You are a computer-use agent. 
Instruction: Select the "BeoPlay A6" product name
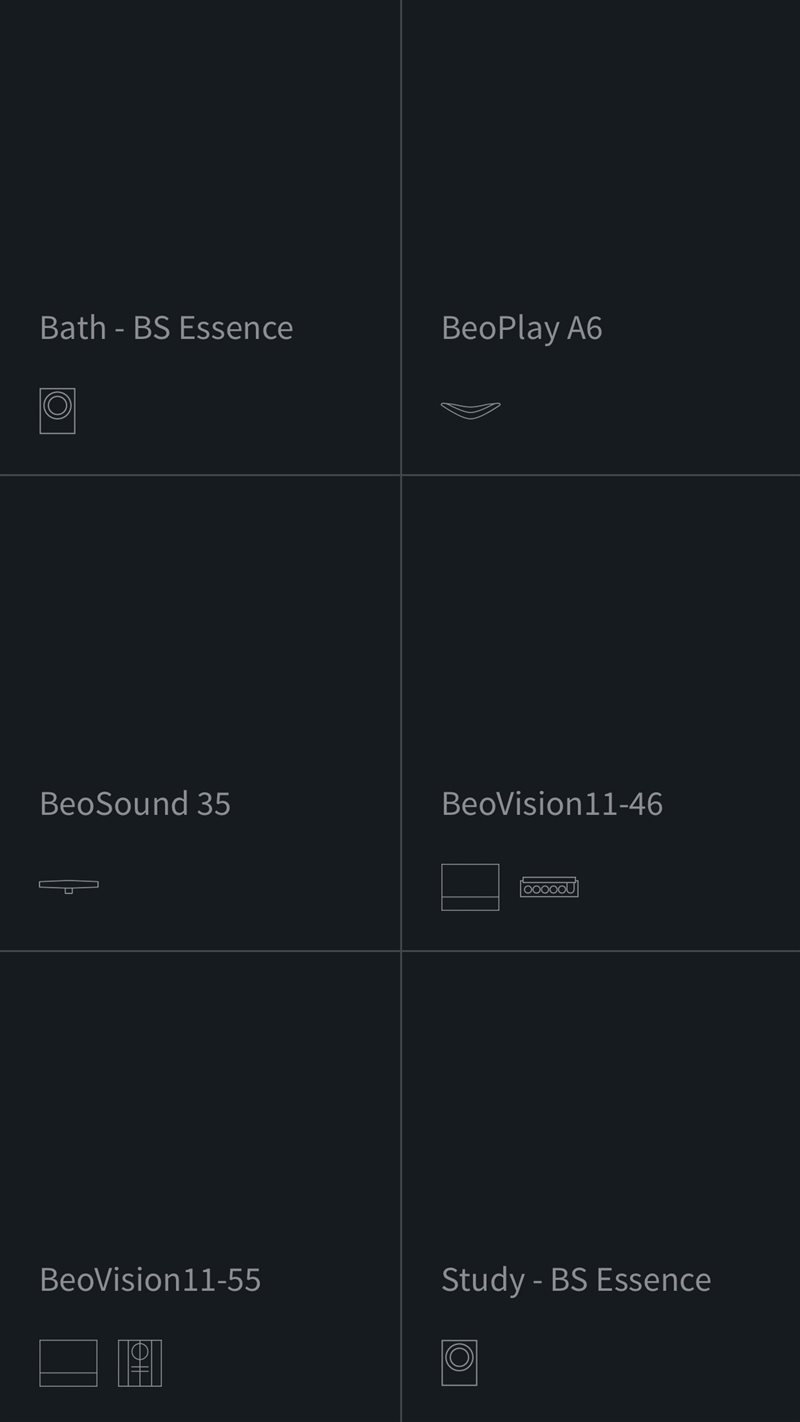click(x=521, y=328)
